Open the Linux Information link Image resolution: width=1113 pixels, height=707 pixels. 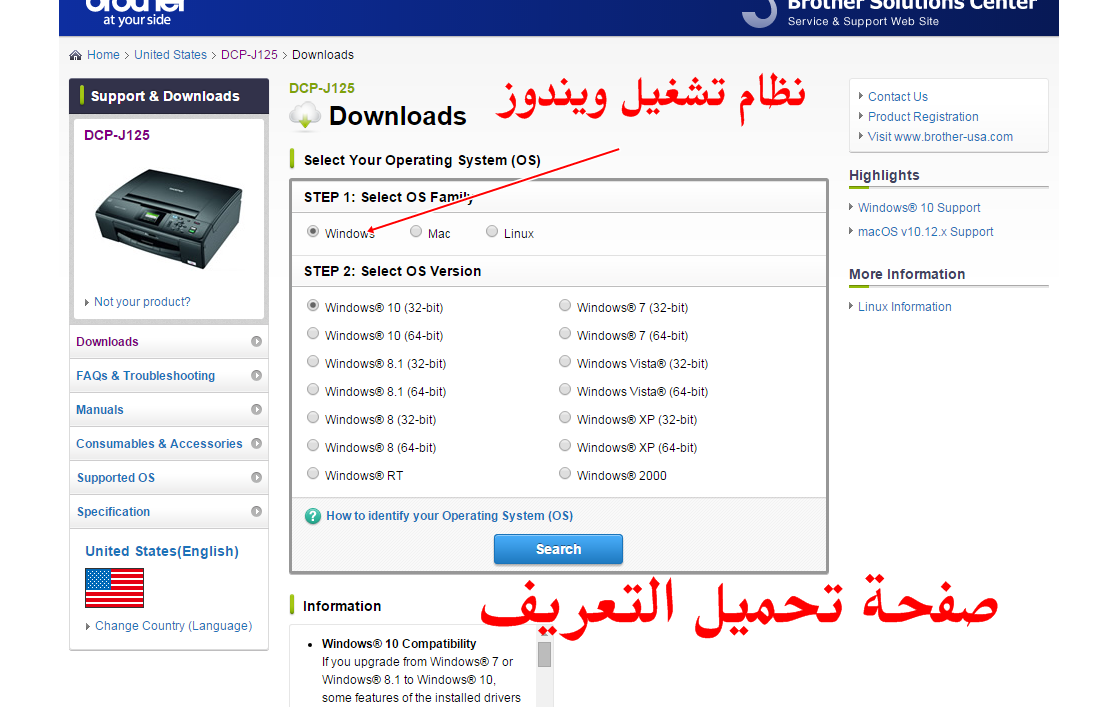pyautogui.click(x=904, y=307)
